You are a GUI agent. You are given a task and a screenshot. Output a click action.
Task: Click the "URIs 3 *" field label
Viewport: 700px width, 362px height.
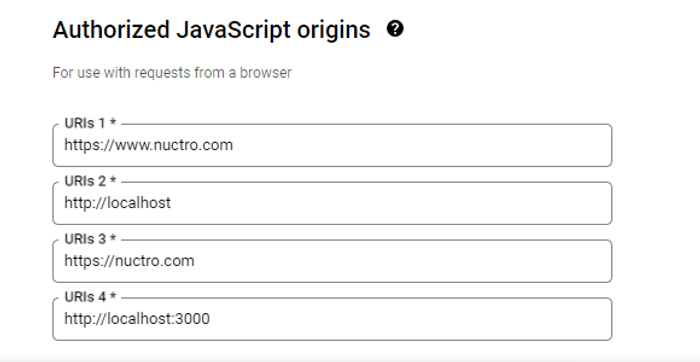[x=91, y=239]
